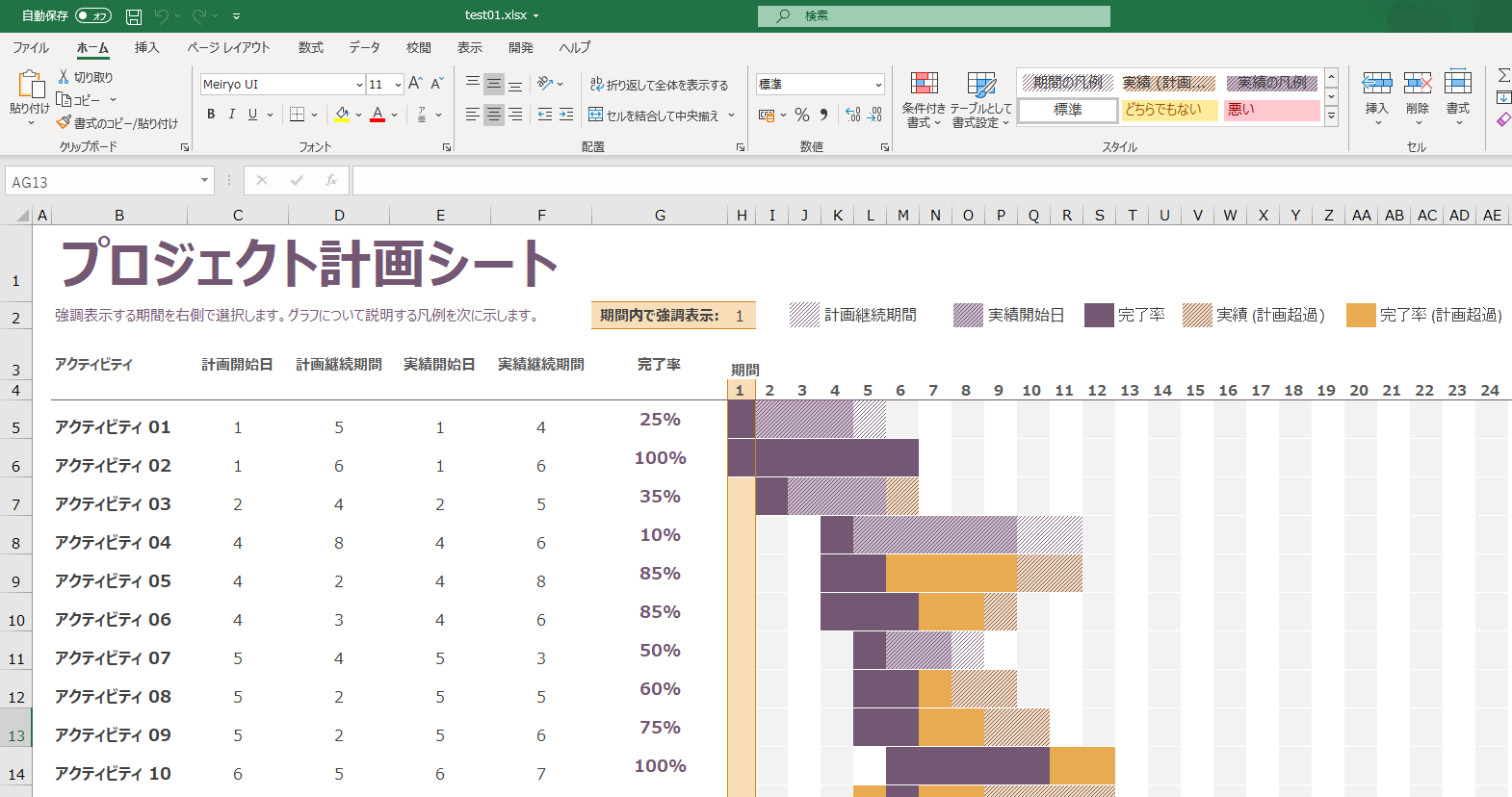The image size is (1512, 797).
Task: Expand the cell styles gallery More arrow
Action: (x=1332, y=116)
